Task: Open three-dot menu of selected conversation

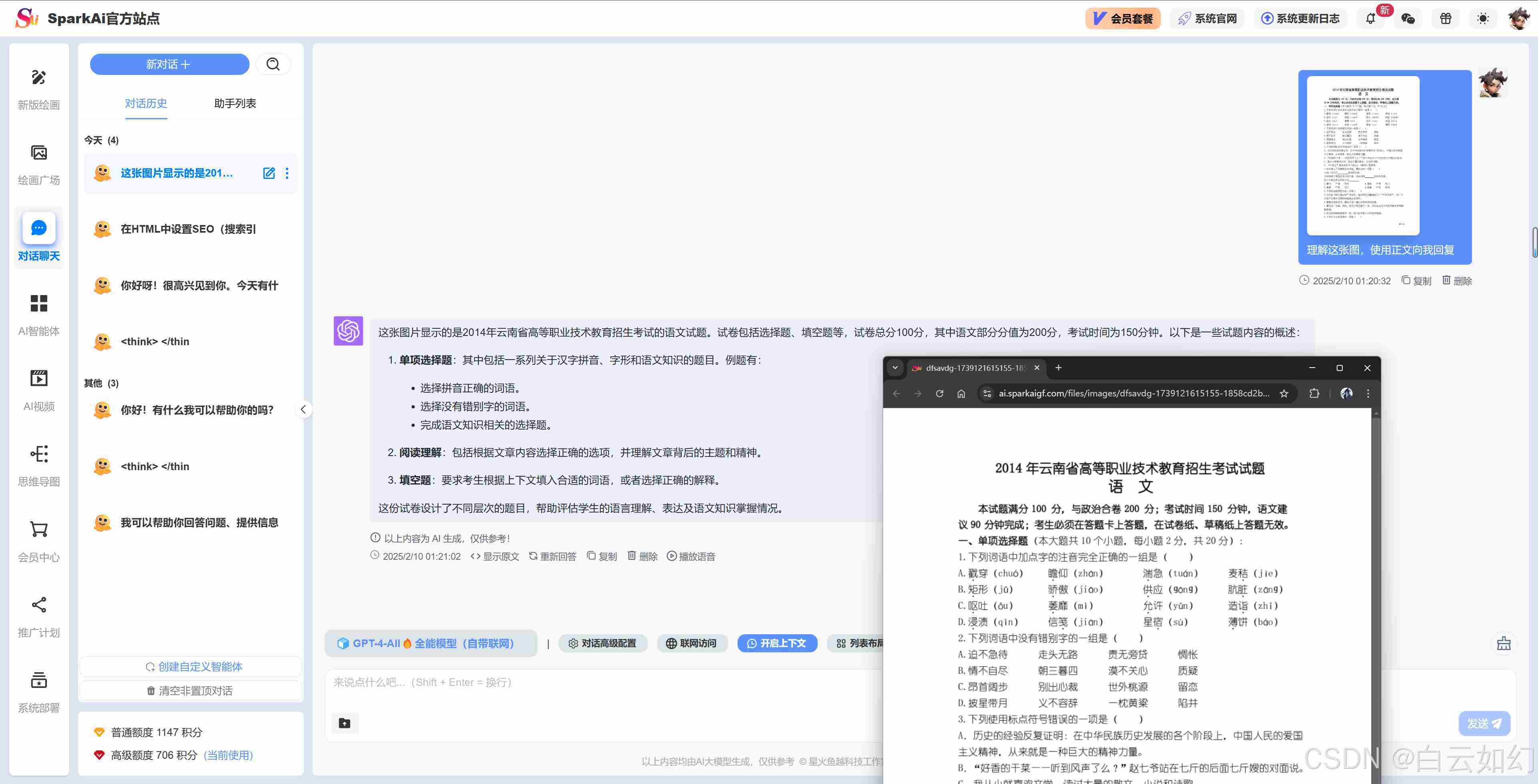Action: pyautogui.click(x=287, y=173)
